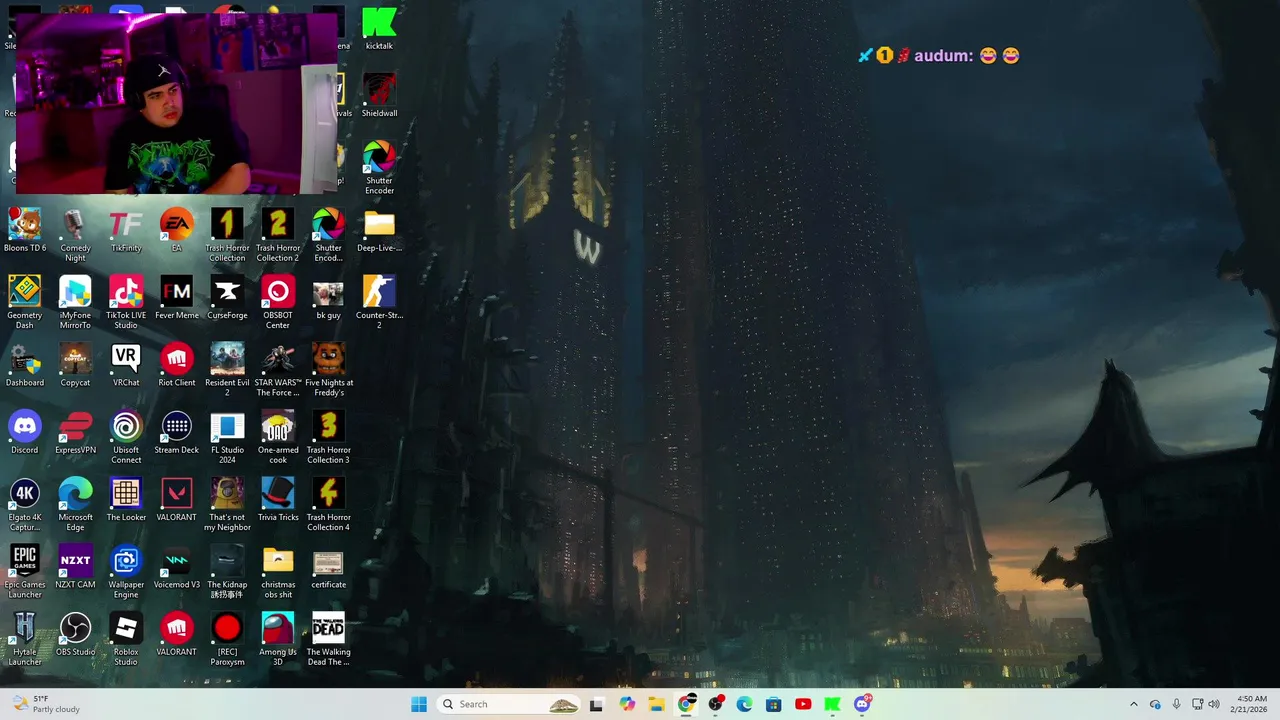This screenshot has width=1280, height=720.
Task: Launch Comedy Night from the desktop
Action: 75,236
